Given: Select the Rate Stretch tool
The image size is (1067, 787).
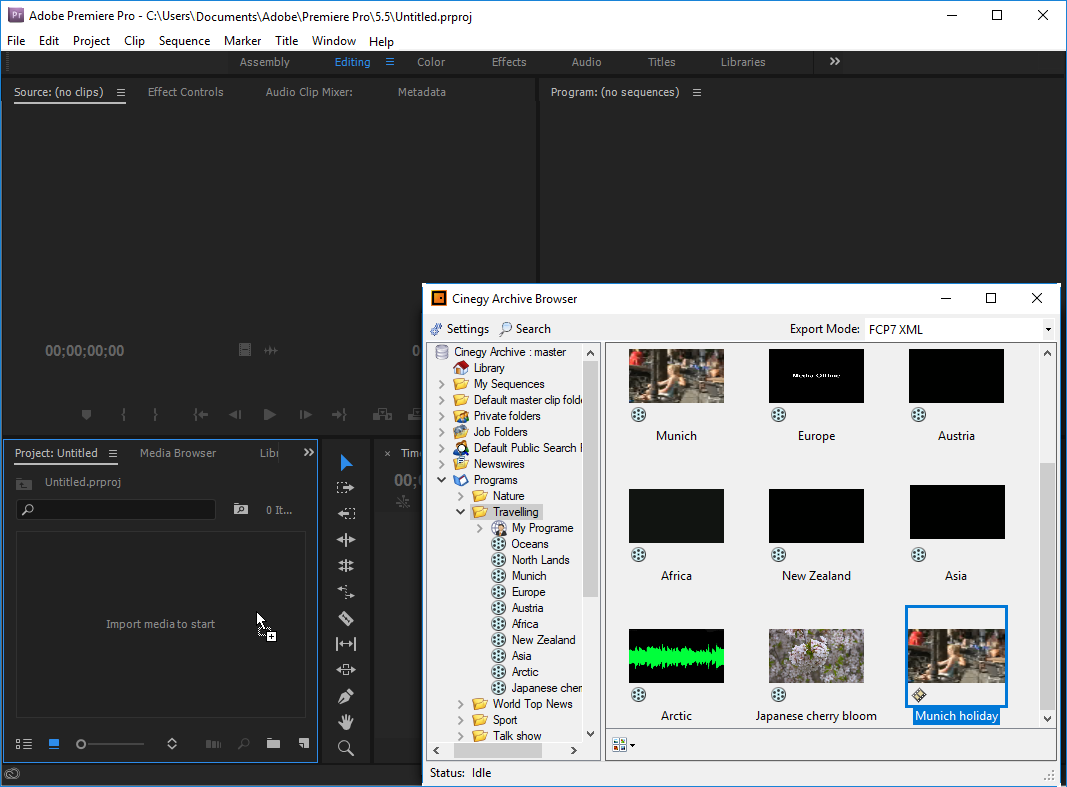Looking at the screenshot, I should [x=346, y=592].
